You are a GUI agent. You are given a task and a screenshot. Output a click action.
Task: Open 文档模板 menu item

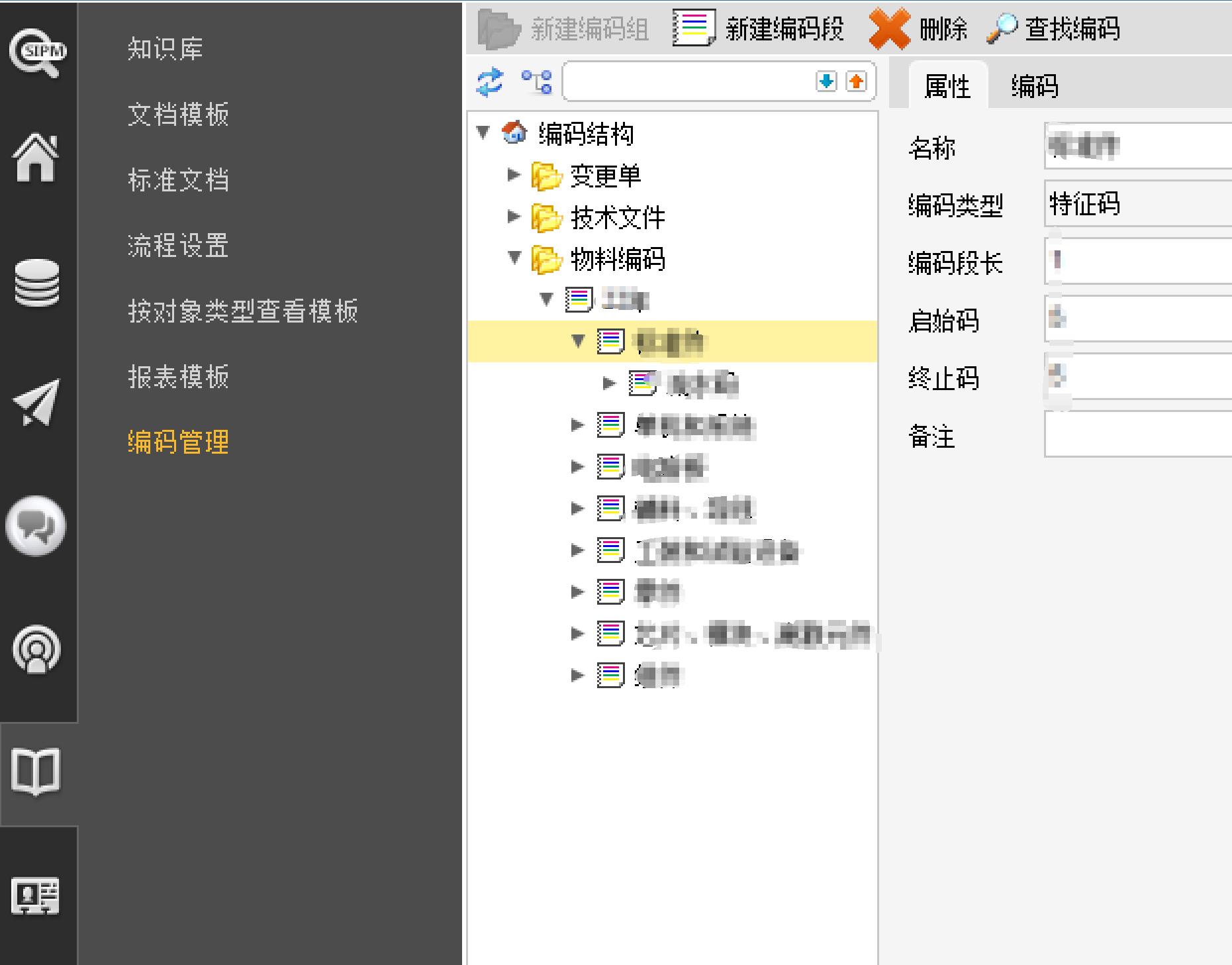[178, 115]
